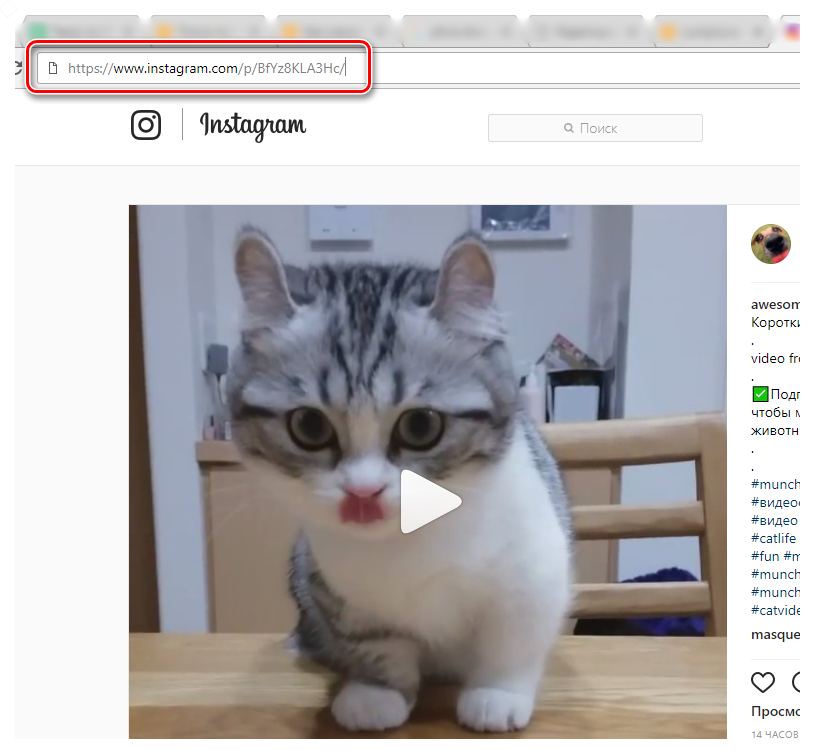The height and width of the screenshot is (754, 815).
Task: Like the post with heart icon
Action: pyautogui.click(x=763, y=682)
